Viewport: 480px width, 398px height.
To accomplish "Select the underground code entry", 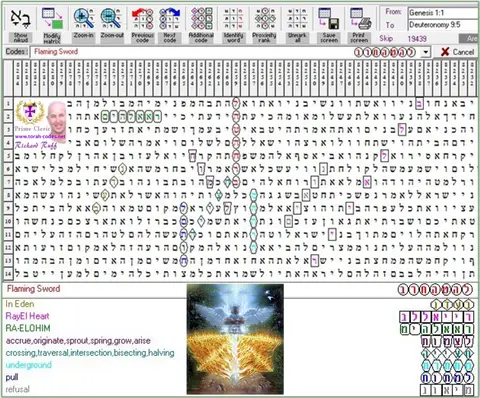I will pos(29,365).
